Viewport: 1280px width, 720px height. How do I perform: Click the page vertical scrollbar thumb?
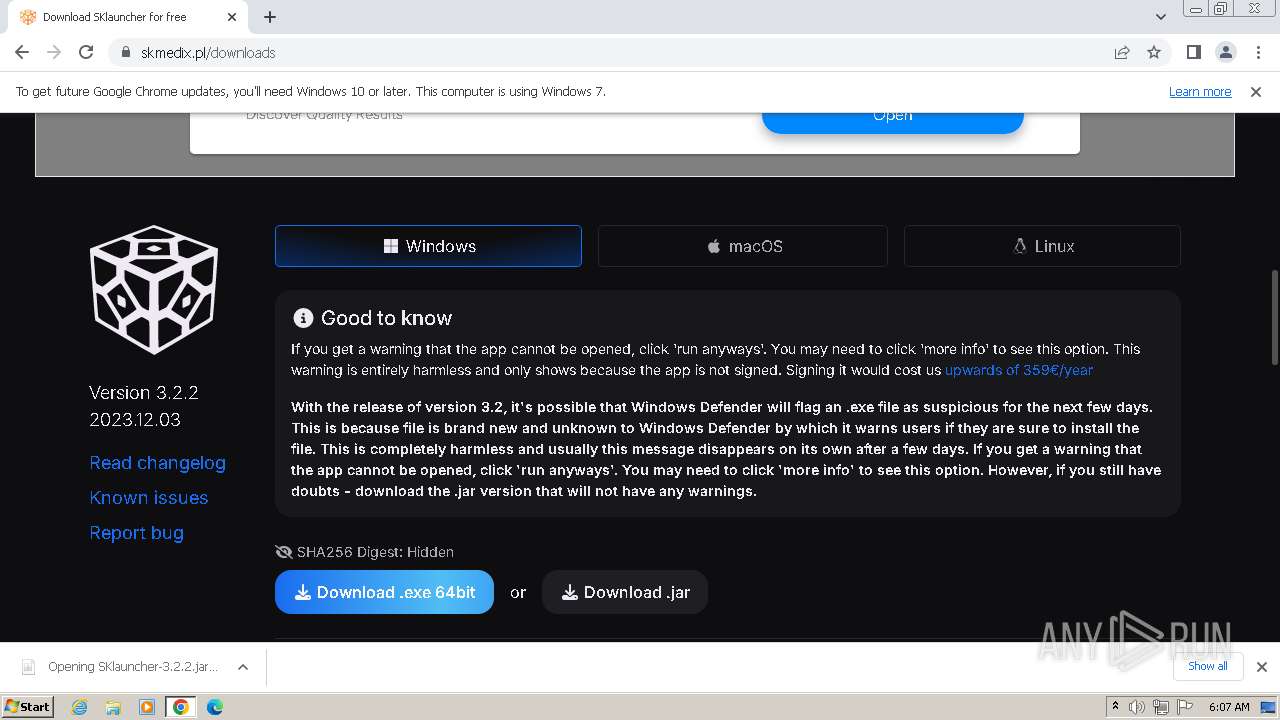pyautogui.click(x=1273, y=316)
